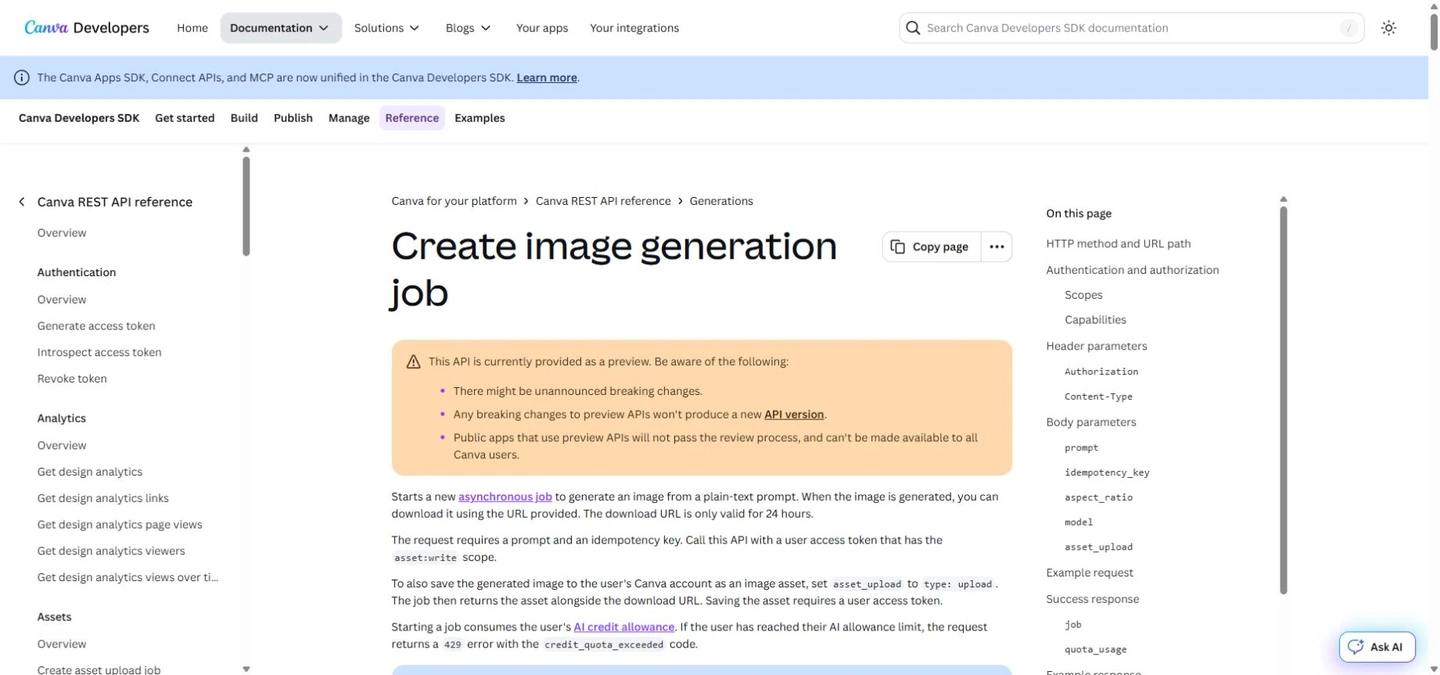Jump to Header parameters section
1440x675 pixels.
pyautogui.click(x=1096, y=346)
